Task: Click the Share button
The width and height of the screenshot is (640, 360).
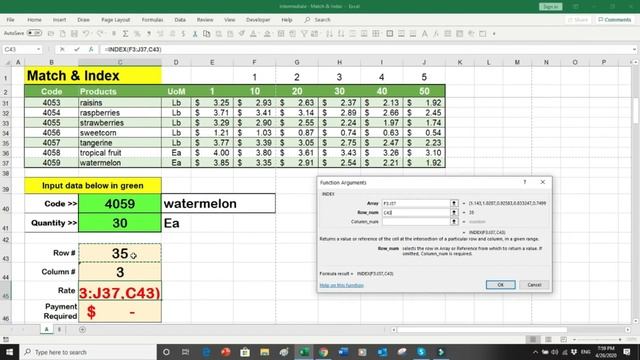Action: [578, 20]
